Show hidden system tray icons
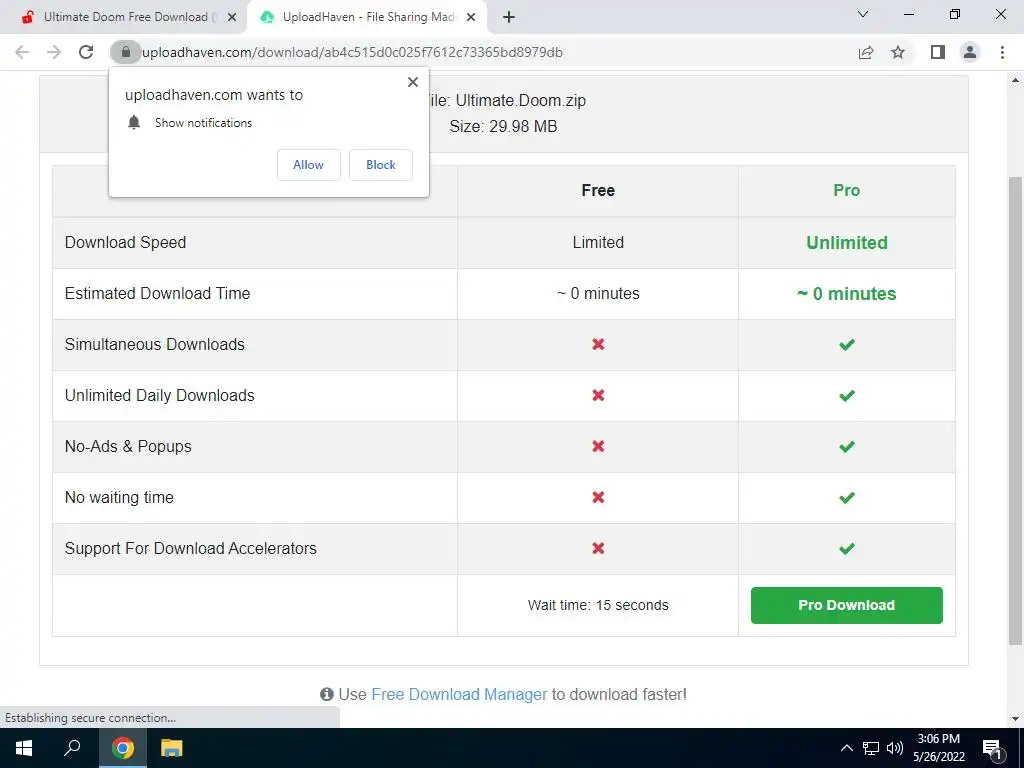1024x768 pixels. pyautogui.click(x=846, y=748)
